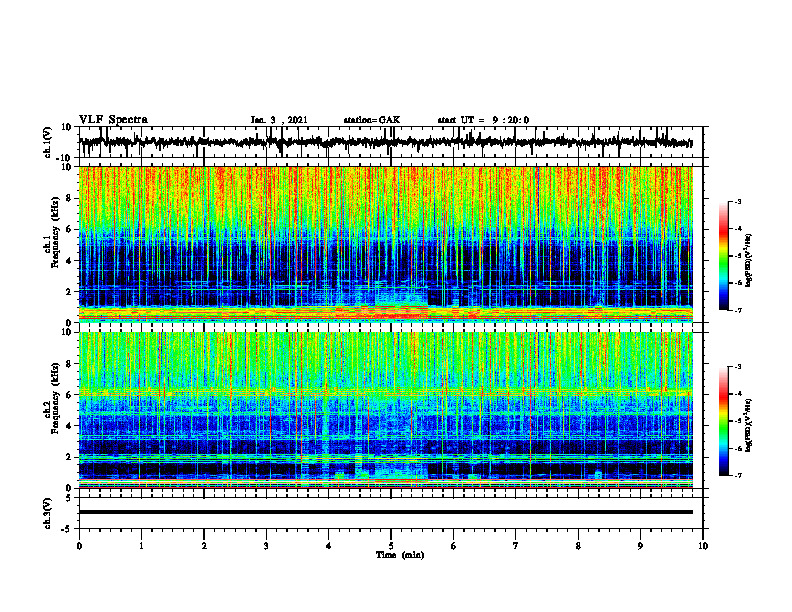Click the '-5' tick on ch.1 color bar
This screenshot has width=792, height=612.
737,256
